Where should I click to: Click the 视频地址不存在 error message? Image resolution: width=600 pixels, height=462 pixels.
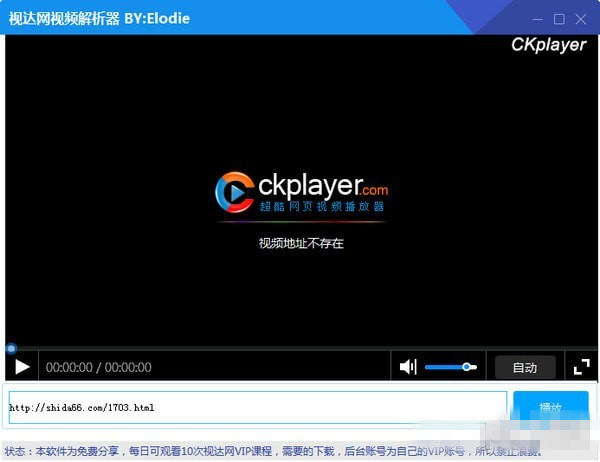coord(301,243)
